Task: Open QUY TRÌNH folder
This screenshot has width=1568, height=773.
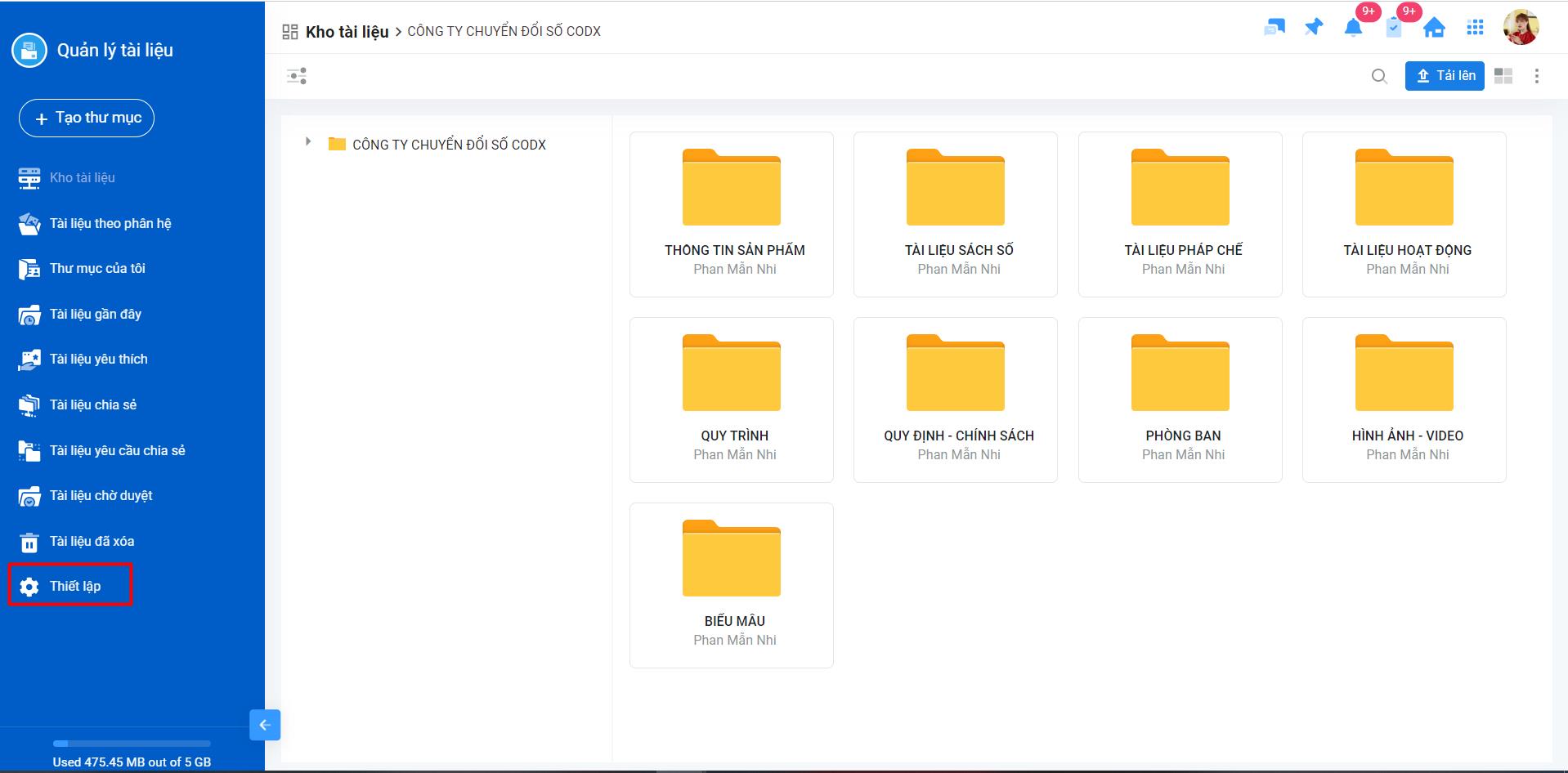Action: click(x=732, y=400)
